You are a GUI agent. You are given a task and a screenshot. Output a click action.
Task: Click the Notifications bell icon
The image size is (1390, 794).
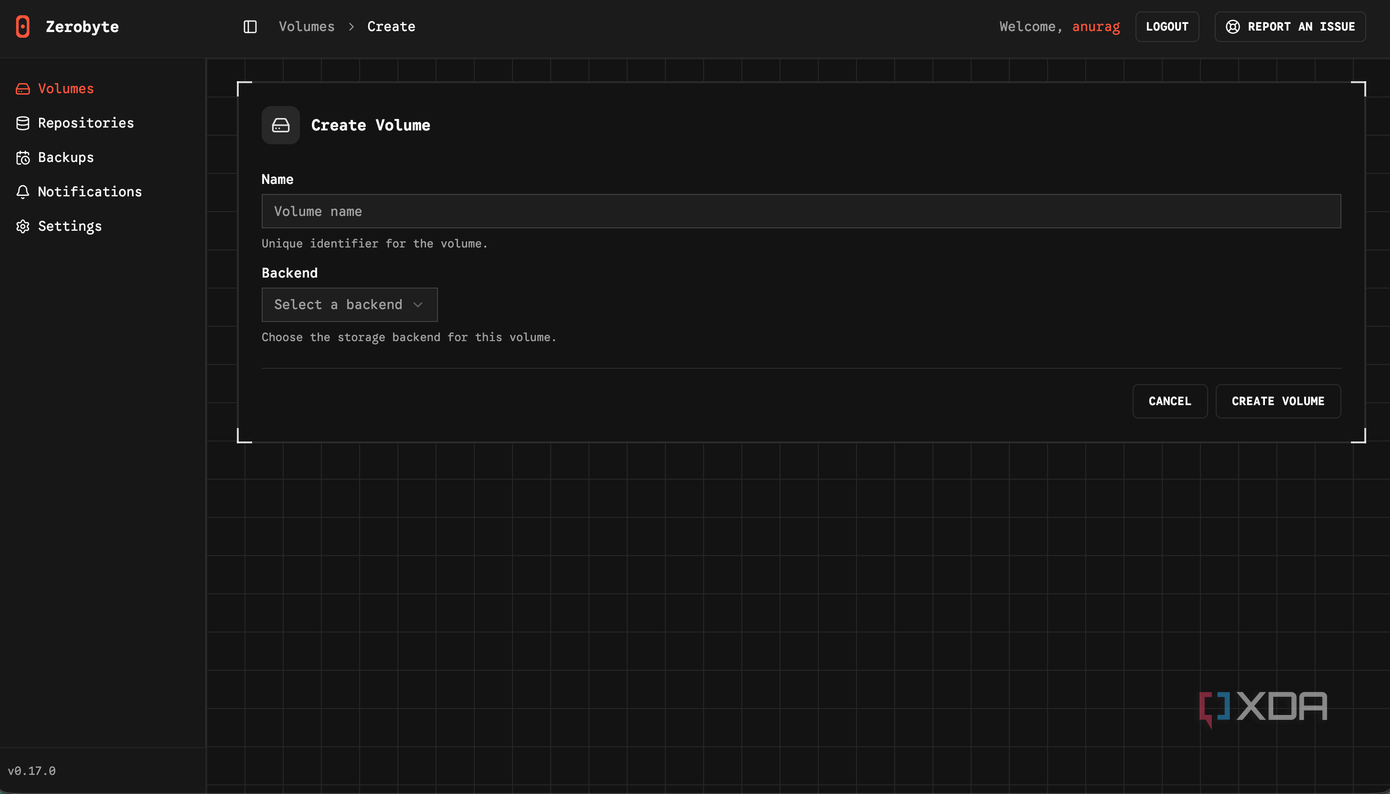click(x=23, y=192)
